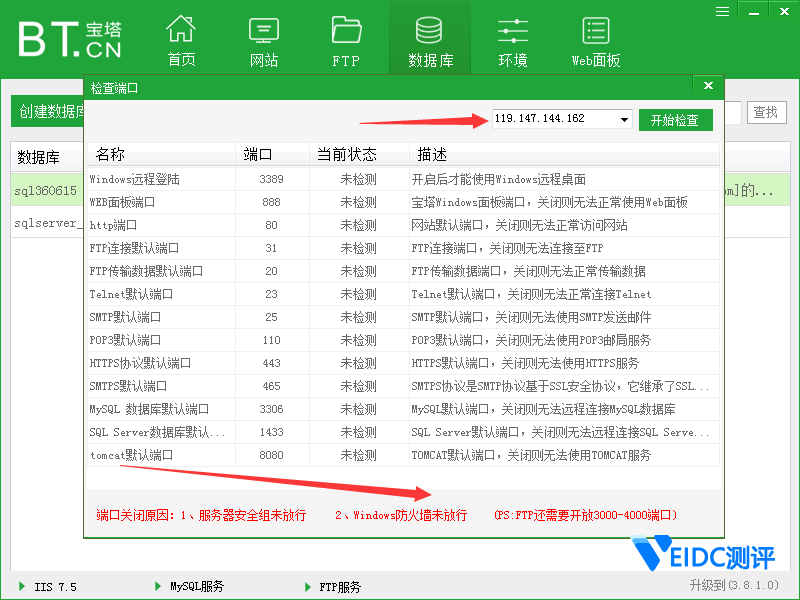Sort by the 当前状态 column header
This screenshot has height=600, width=800.
[347, 155]
